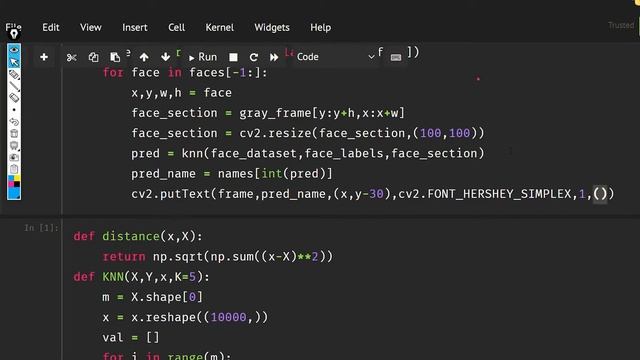Open the Kernel menu
Screen dimensions: 640x360
click(220, 27)
